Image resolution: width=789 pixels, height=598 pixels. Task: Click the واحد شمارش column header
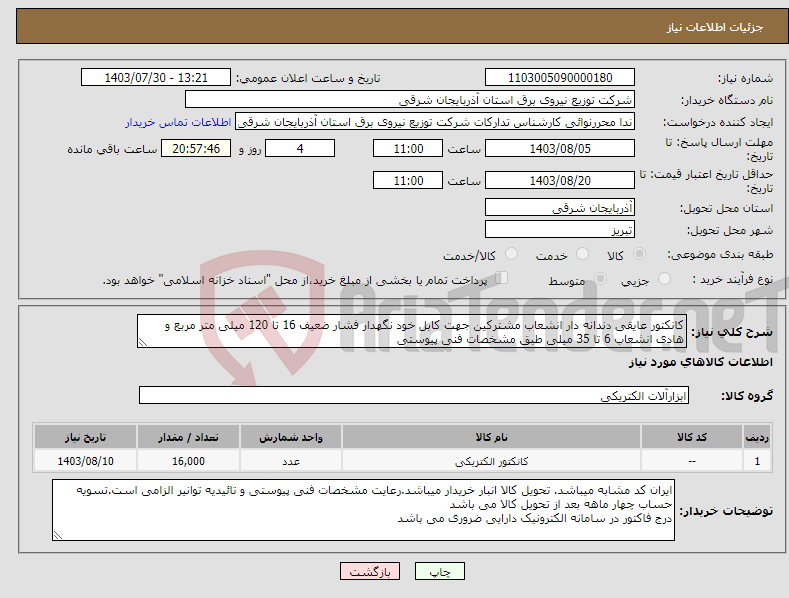click(x=291, y=437)
